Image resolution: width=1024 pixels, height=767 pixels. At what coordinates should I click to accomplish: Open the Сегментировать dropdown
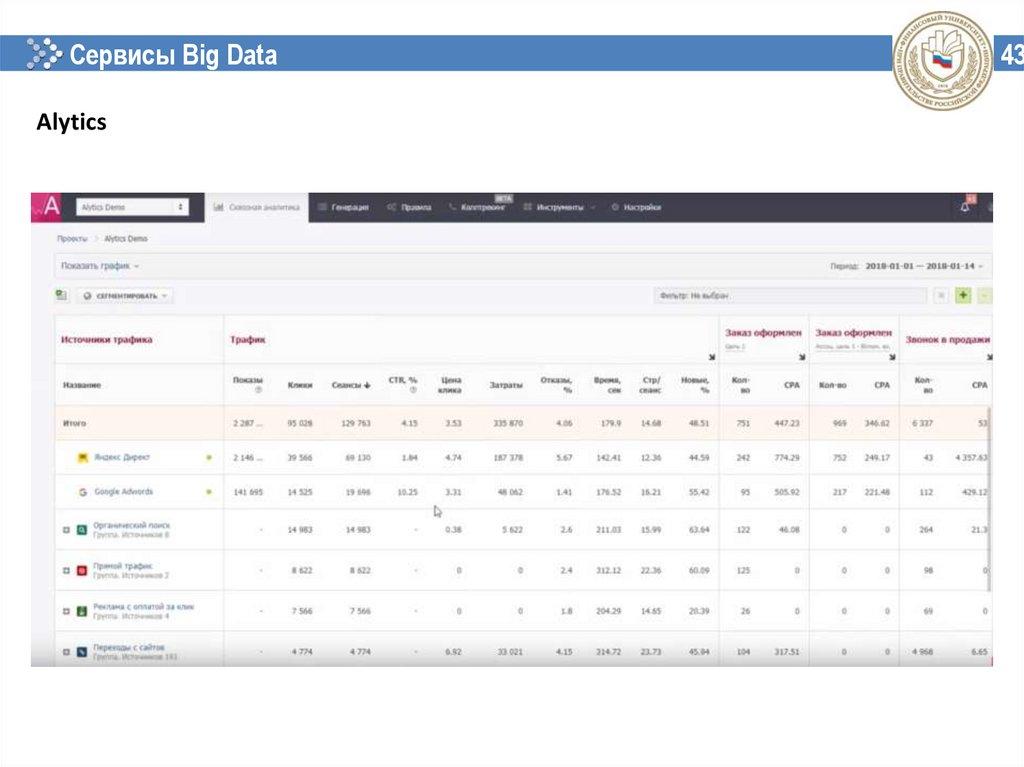(125, 296)
